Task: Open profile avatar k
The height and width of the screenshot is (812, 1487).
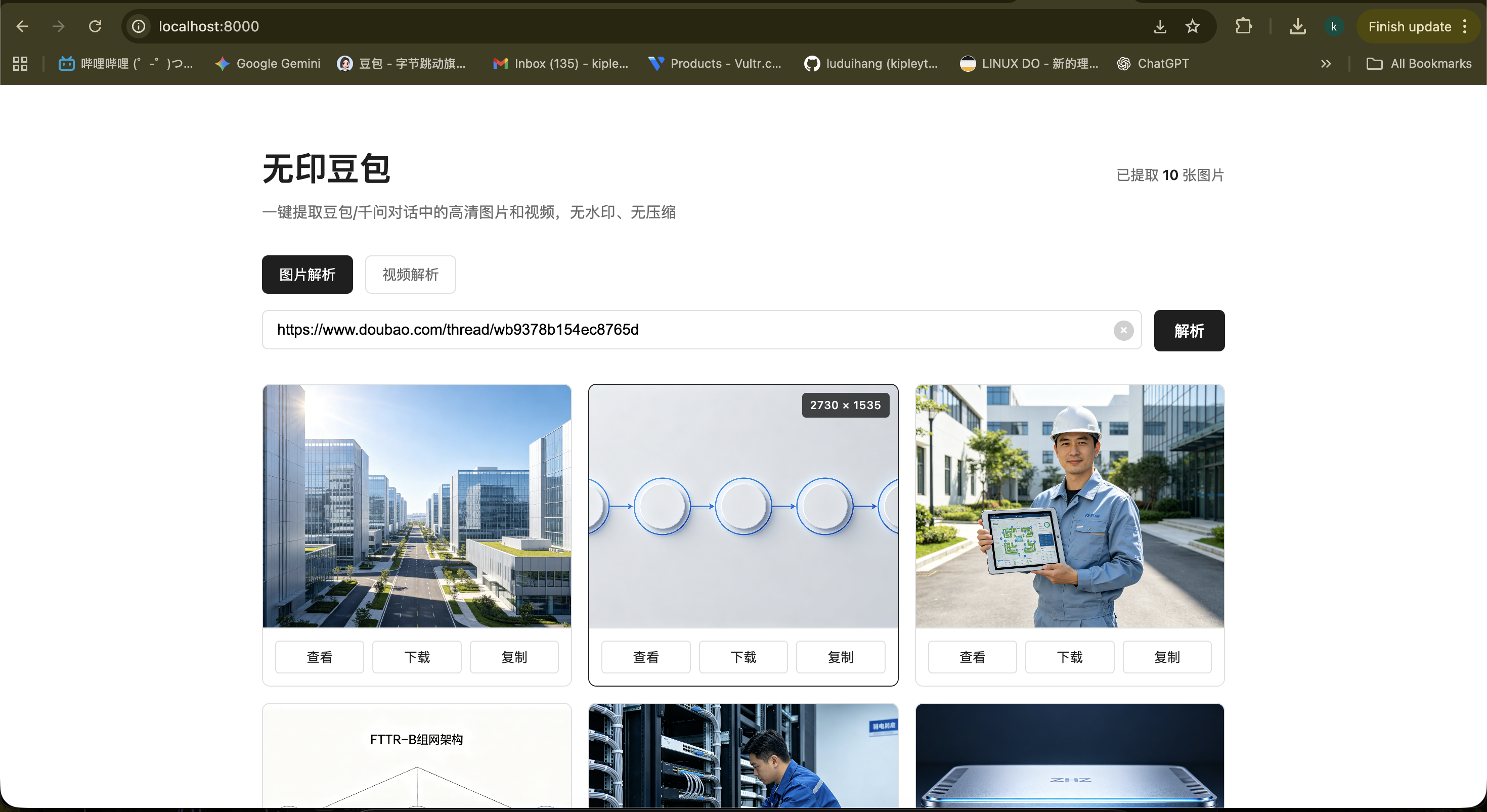Action: [1333, 27]
